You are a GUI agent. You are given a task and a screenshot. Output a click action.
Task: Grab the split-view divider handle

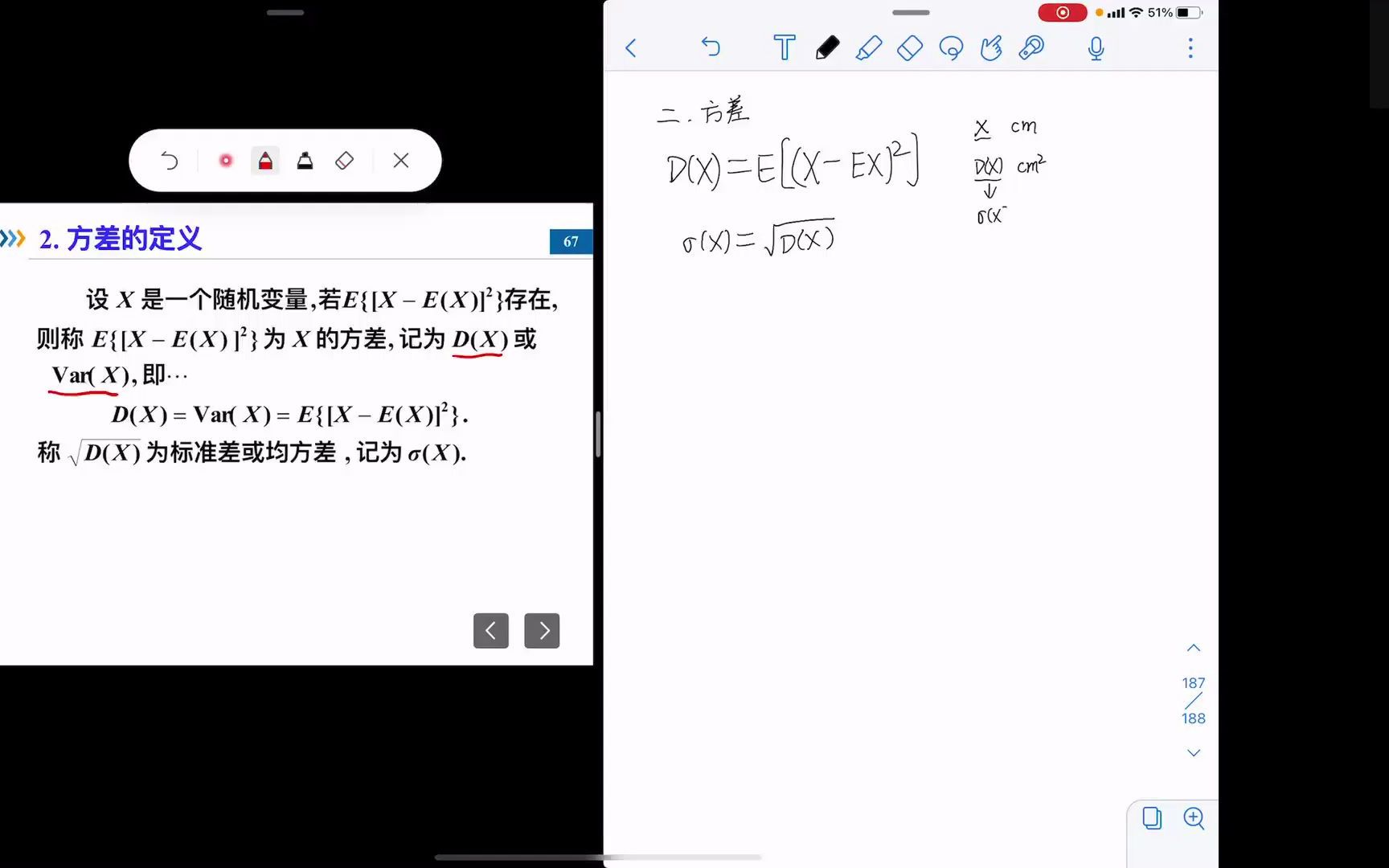pos(597,434)
